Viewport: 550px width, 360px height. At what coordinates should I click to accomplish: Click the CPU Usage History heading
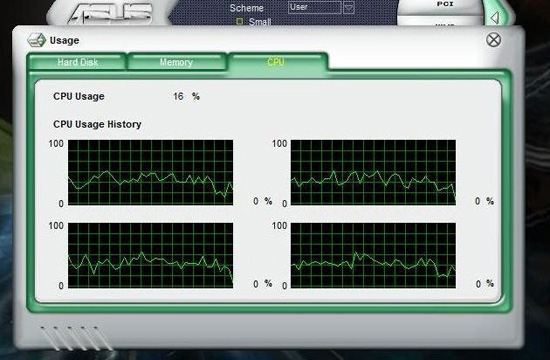(x=97, y=125)
